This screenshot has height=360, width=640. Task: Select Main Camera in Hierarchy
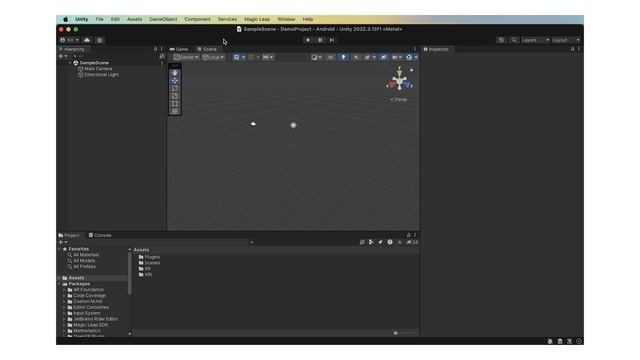pos(98,69)
